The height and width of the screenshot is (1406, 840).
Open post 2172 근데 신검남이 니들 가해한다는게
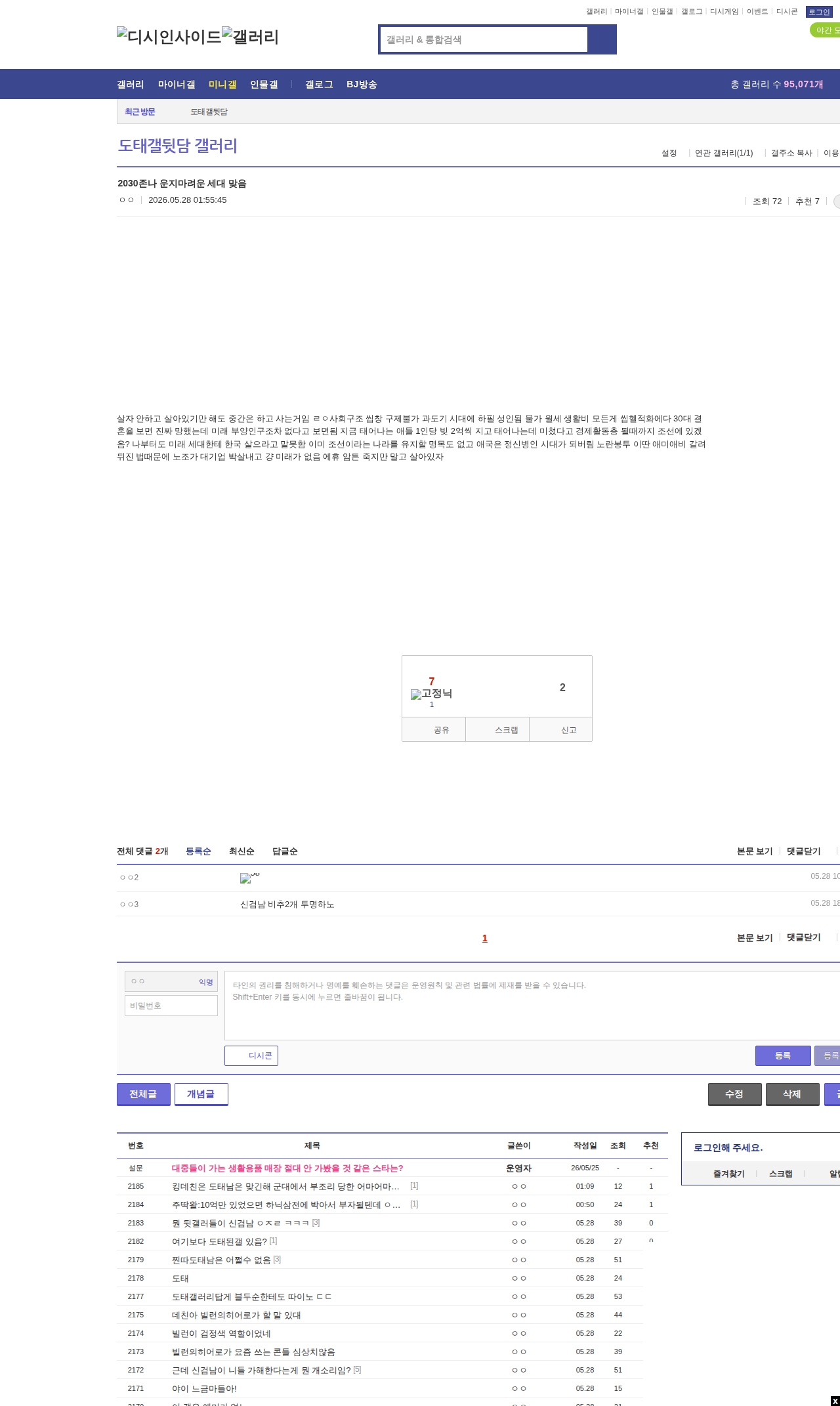pos(261,1370)
